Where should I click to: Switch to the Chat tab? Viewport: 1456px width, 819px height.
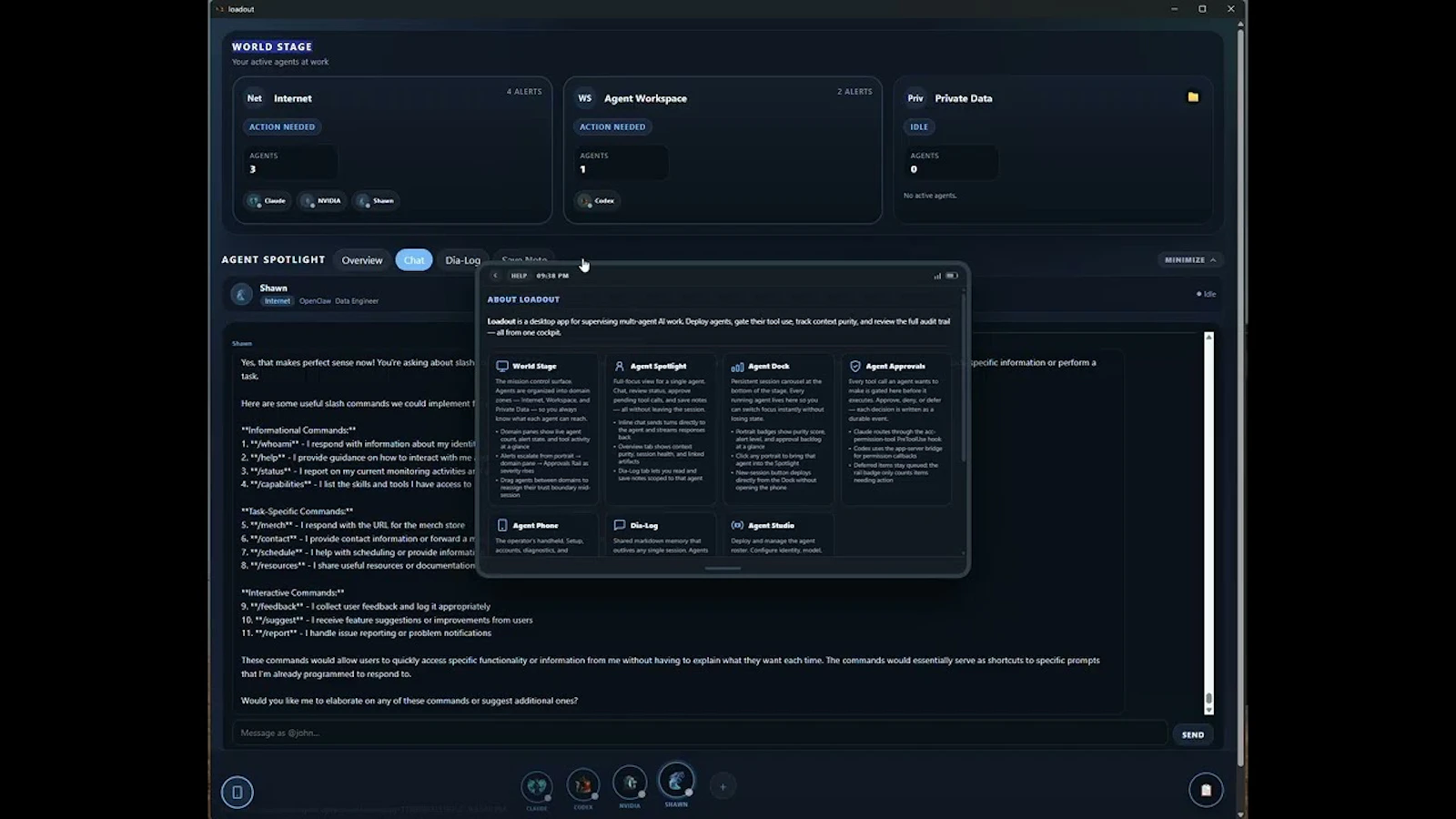click(414, 260)
